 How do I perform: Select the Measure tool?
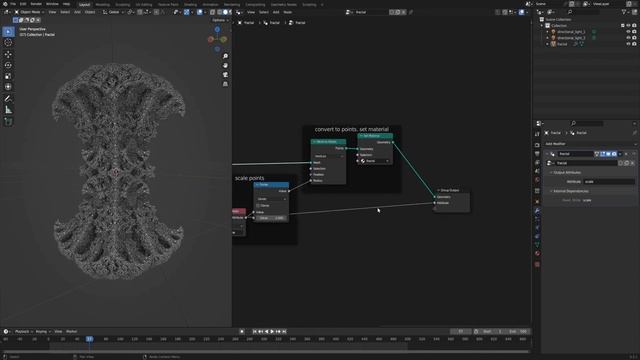click(8, 110)
